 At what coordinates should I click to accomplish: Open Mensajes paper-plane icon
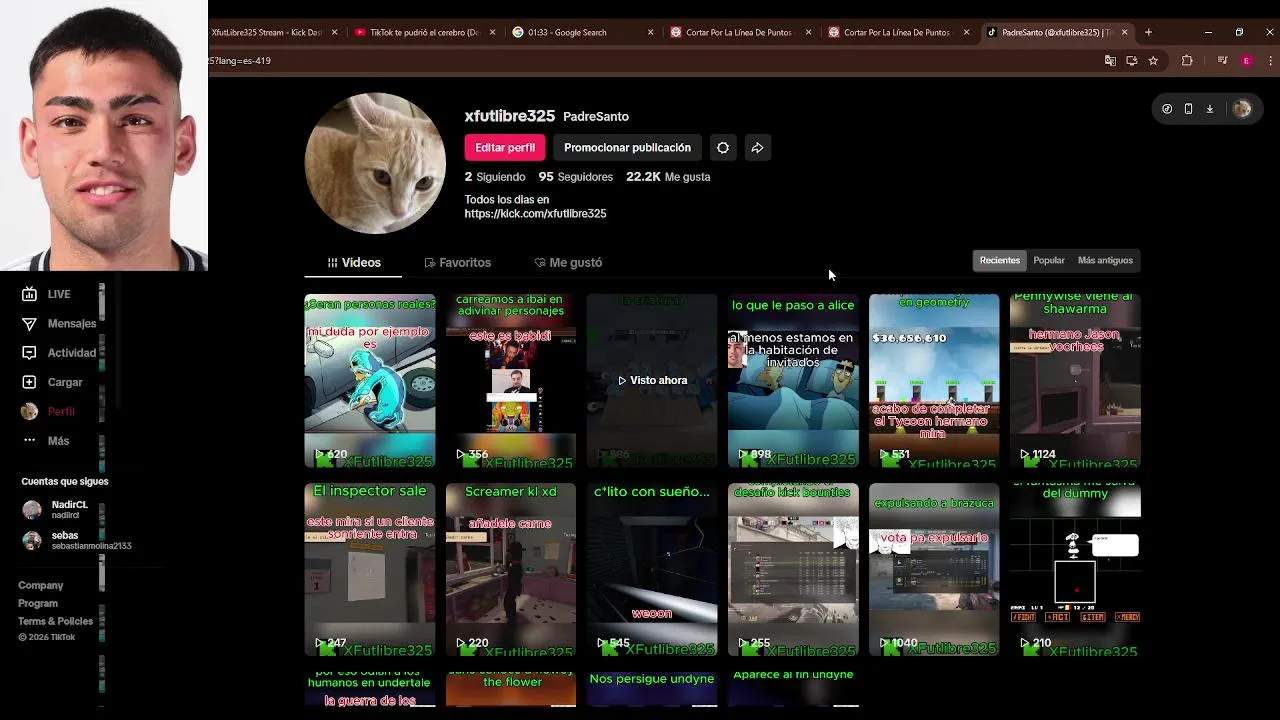pyautogui.click(x=29, y=324)
